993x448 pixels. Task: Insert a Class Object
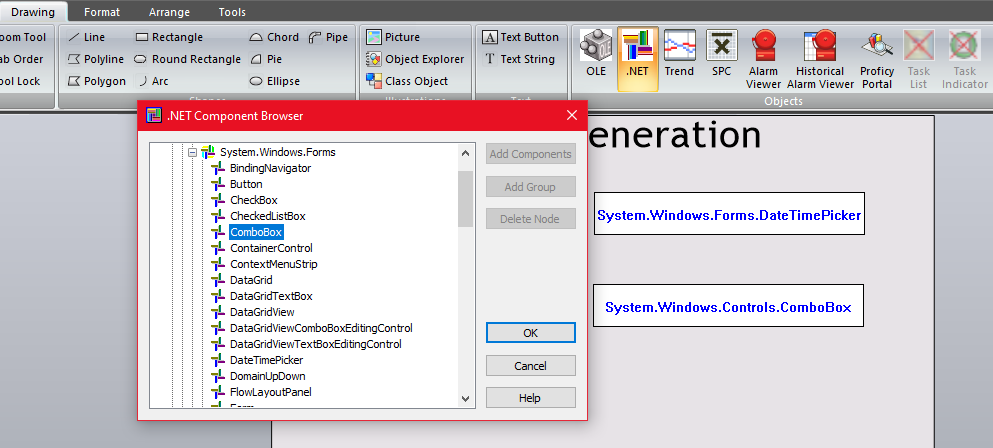[407, 81]
